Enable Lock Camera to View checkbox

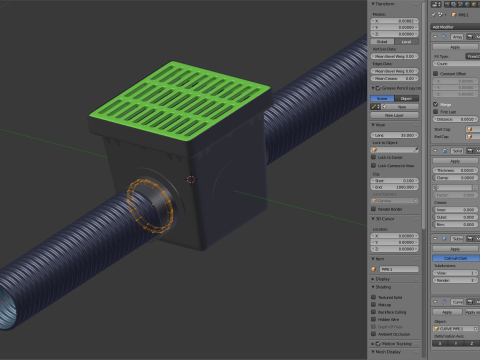[x=374, y=165]
